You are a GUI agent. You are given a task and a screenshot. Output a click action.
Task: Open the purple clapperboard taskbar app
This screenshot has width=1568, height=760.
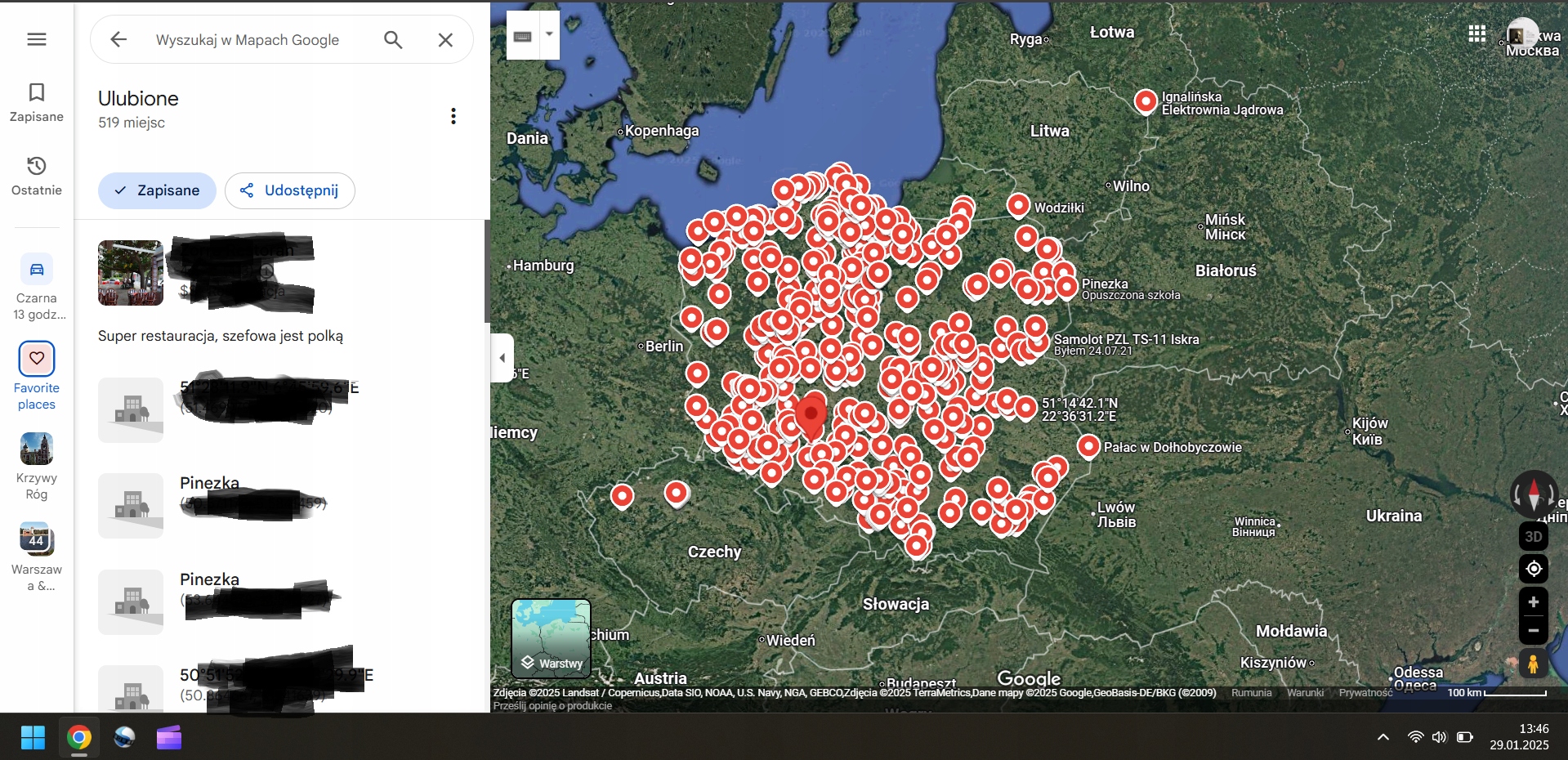169,738
